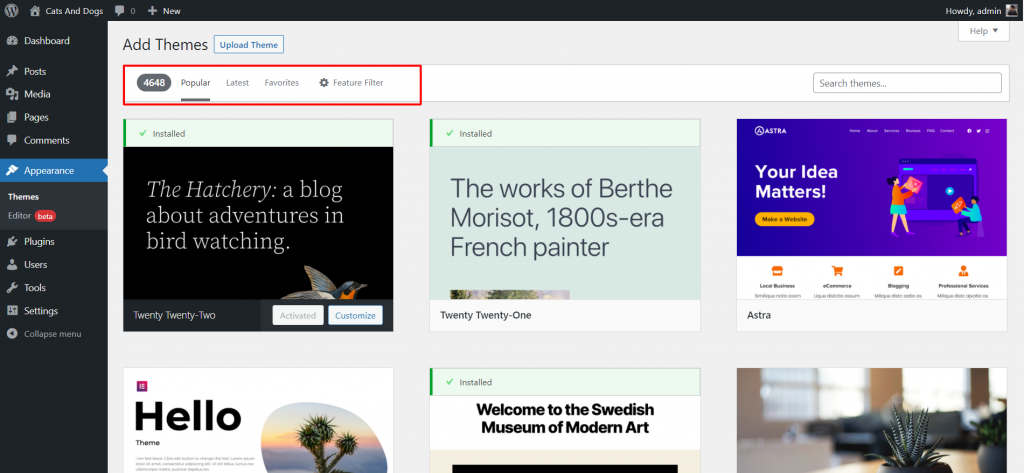Click the Activated button
This screenshot has width=1024, height=473.
coord(298,316)
